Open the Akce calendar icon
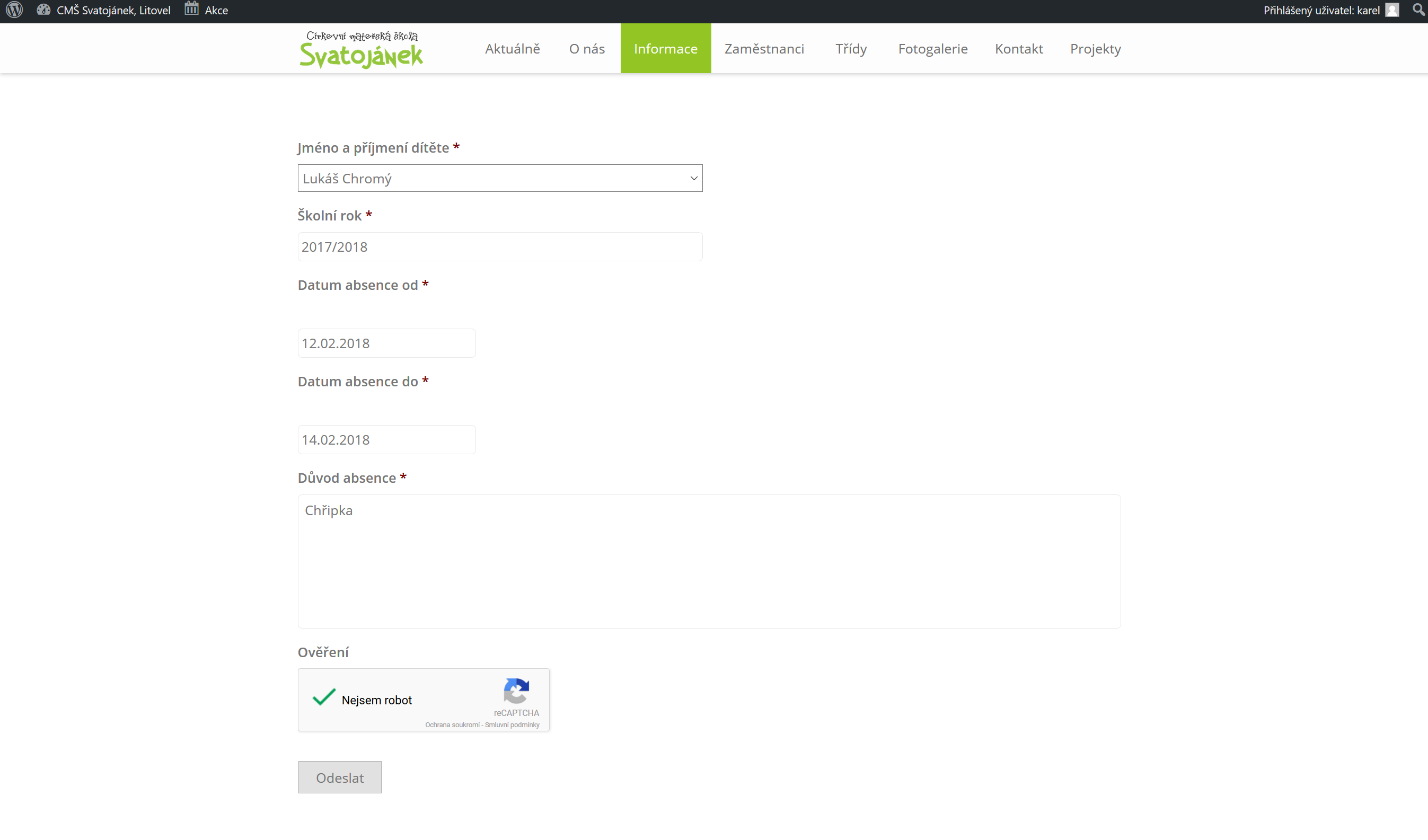Image resolution: width=1428 pixels, height=840 pixels. tap(191, 9)
